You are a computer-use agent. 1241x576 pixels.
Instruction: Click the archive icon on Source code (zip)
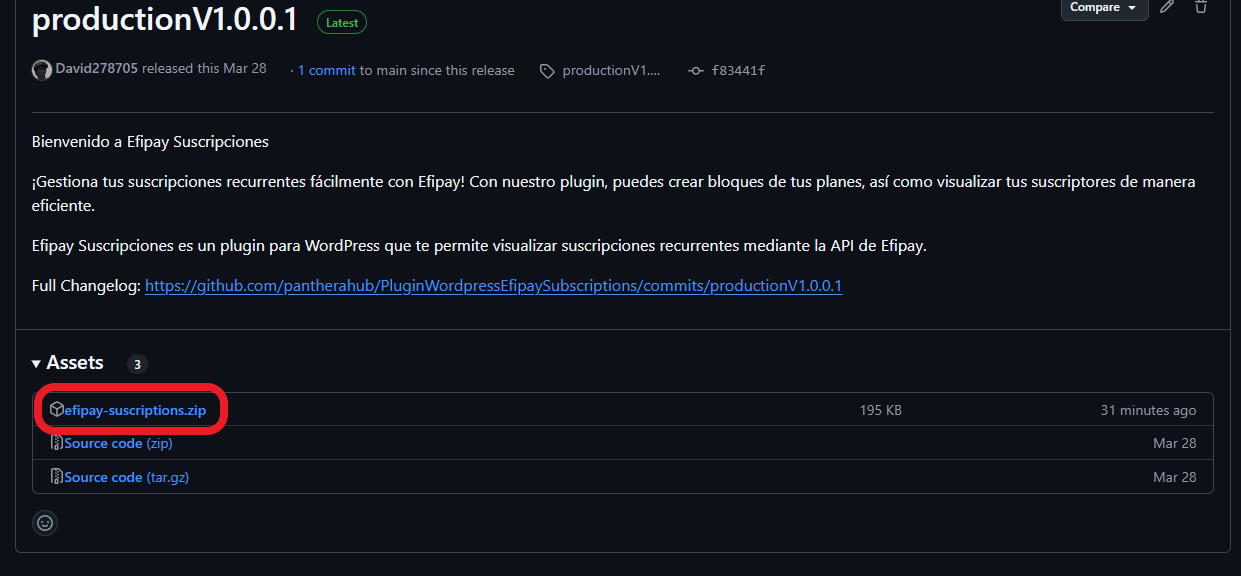pos(56,443)
